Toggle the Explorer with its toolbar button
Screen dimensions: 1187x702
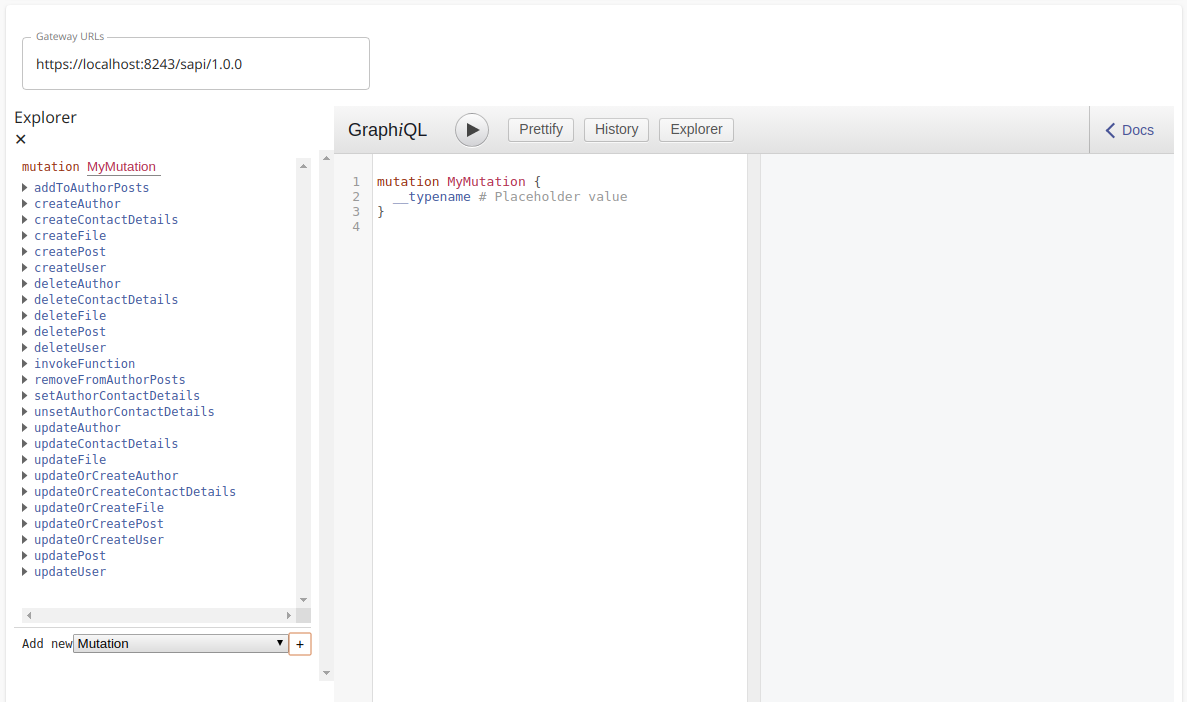point(695,129)
